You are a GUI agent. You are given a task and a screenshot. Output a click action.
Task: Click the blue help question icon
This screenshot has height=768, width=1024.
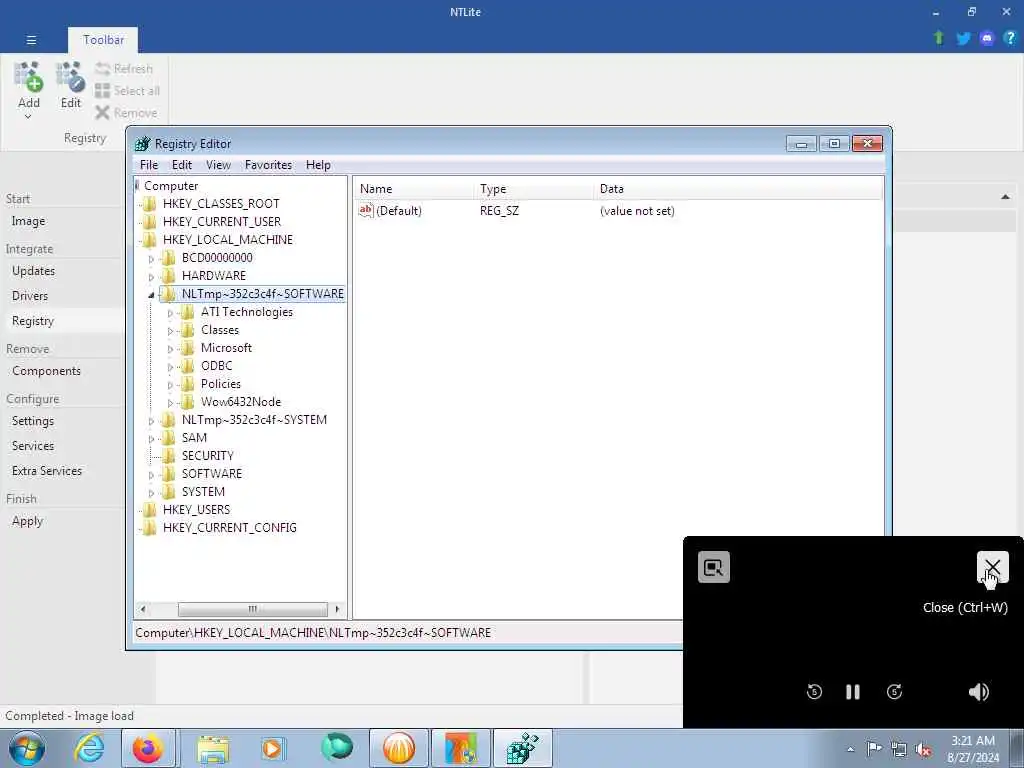tap(1010, 38)
